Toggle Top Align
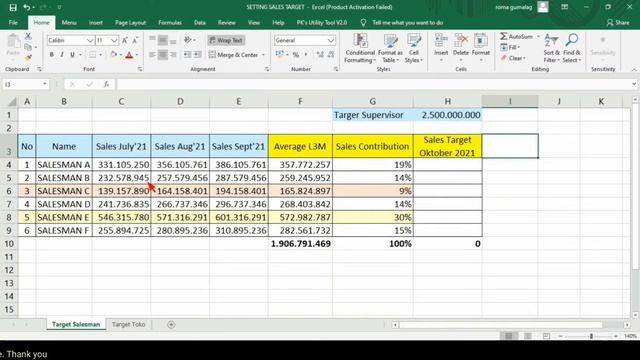The height and width of the screenshot is (360, 640). 152,40
